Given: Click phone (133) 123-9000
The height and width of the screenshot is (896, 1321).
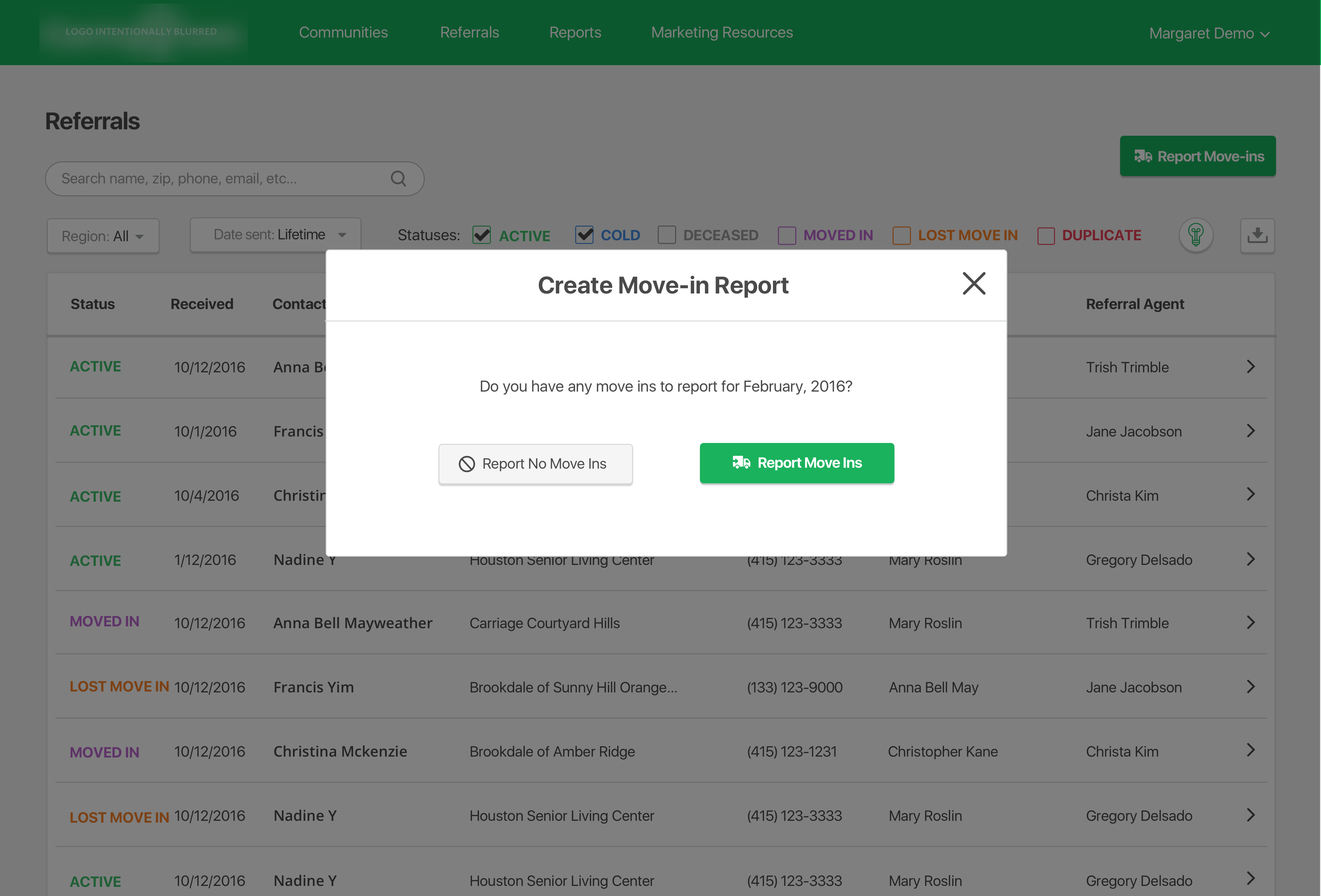Looking at the screenshot, I should pos(794,687).
